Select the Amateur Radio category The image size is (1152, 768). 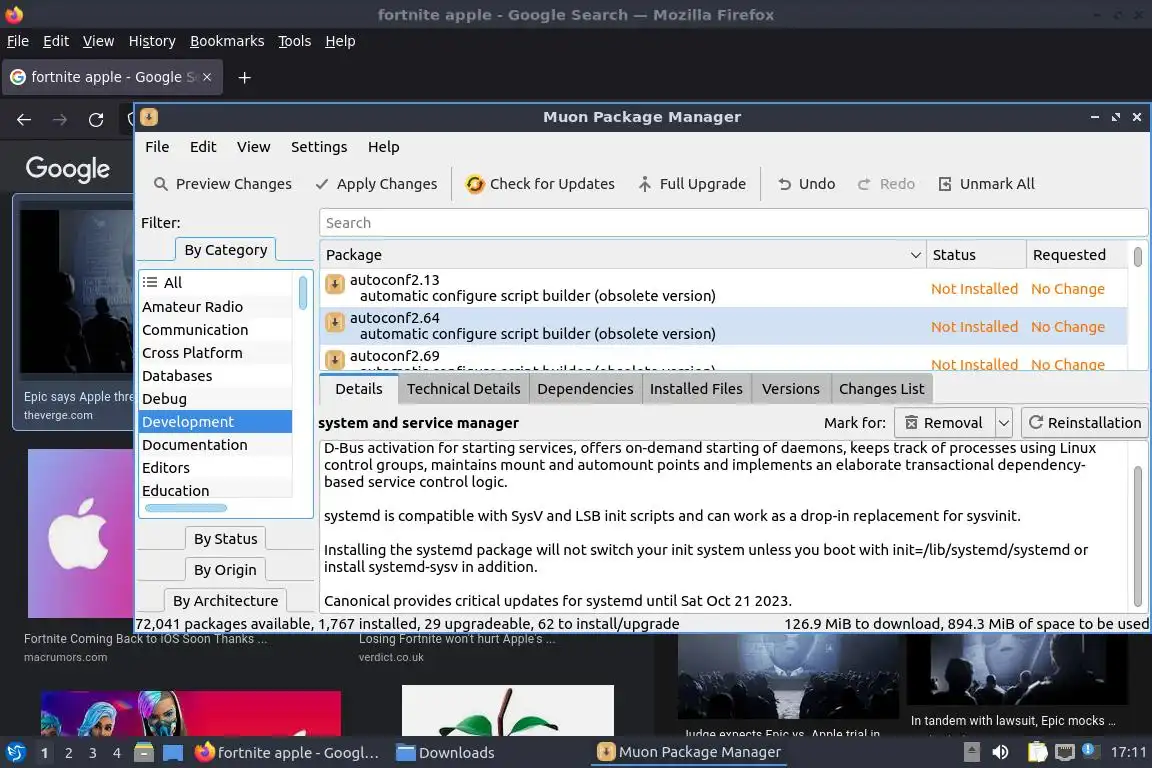pos(216,306)
